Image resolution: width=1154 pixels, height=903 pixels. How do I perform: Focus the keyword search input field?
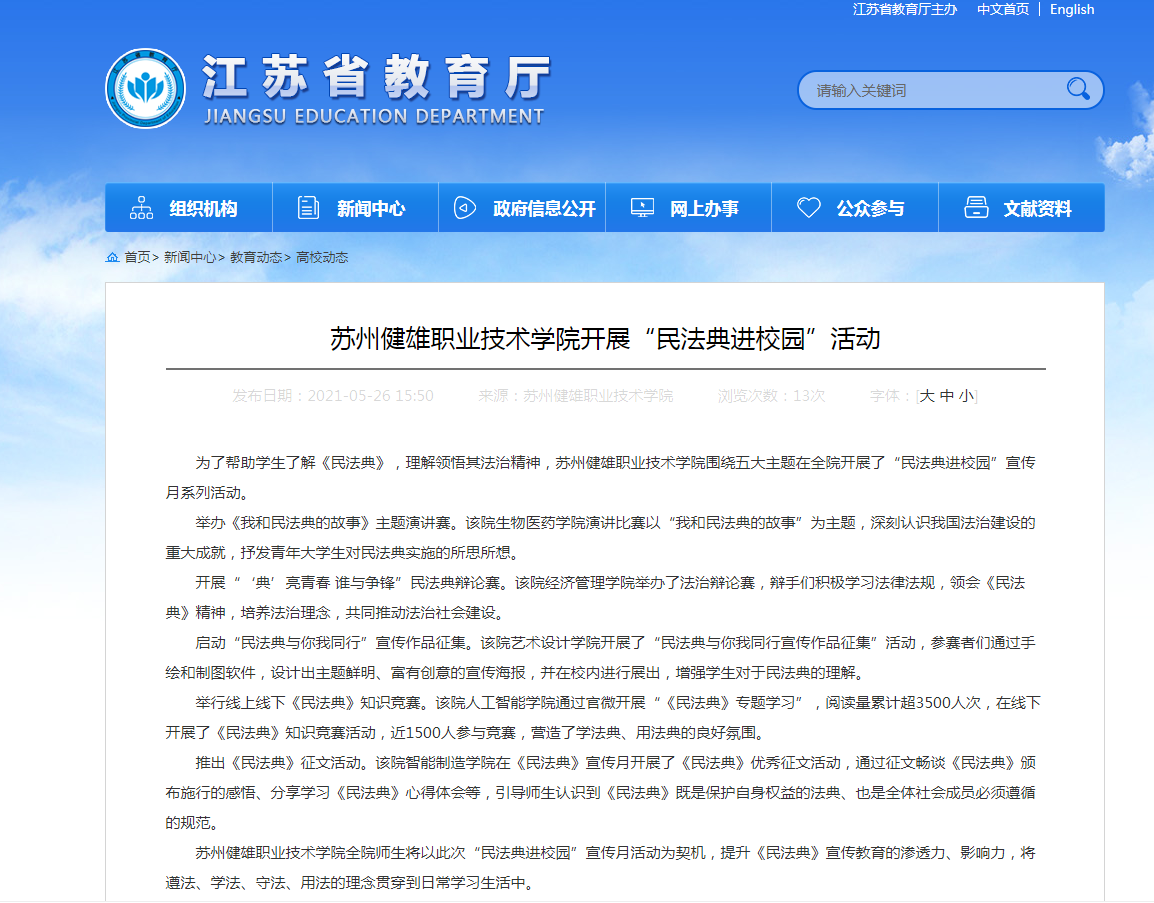point(930,90)
